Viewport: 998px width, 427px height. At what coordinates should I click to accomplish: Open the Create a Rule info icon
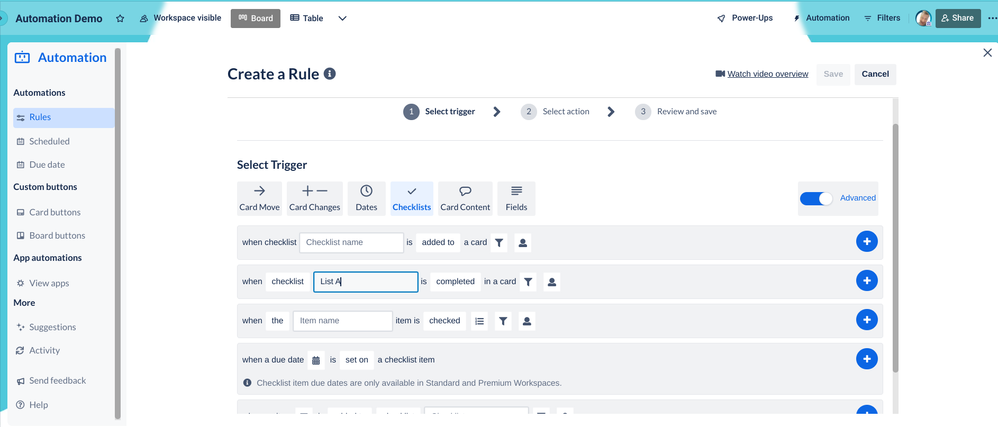coord(330,74)
